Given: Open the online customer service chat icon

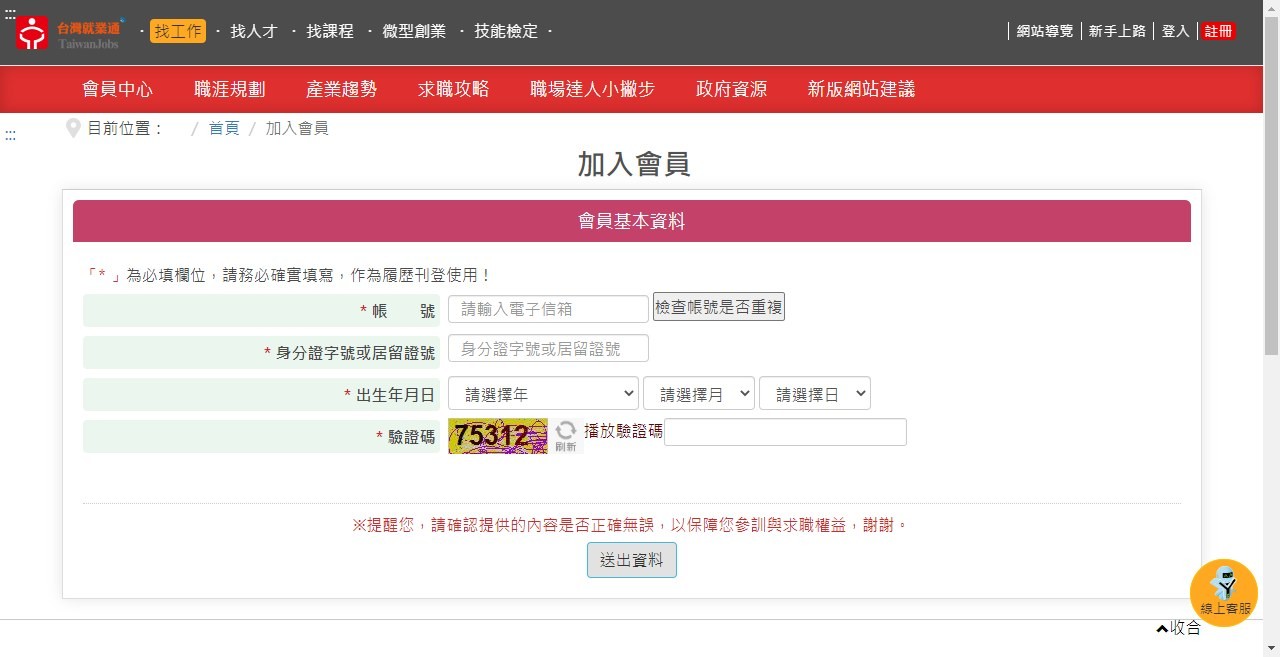Looking at the screenshot, I should click(1224, 592).
